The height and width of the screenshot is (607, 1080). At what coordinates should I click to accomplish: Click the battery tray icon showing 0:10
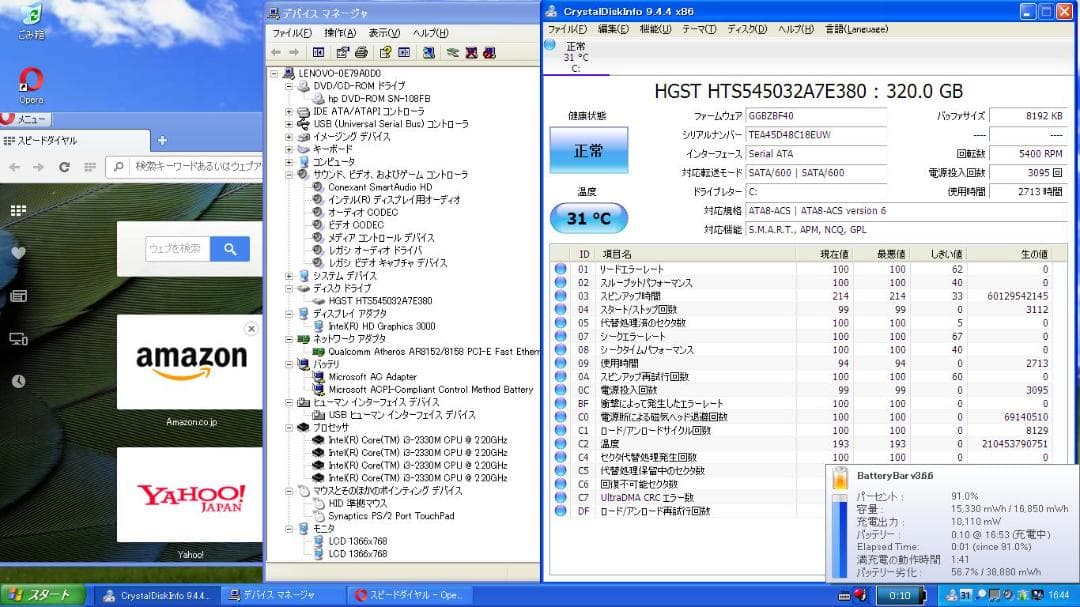[x=900, y=595]
